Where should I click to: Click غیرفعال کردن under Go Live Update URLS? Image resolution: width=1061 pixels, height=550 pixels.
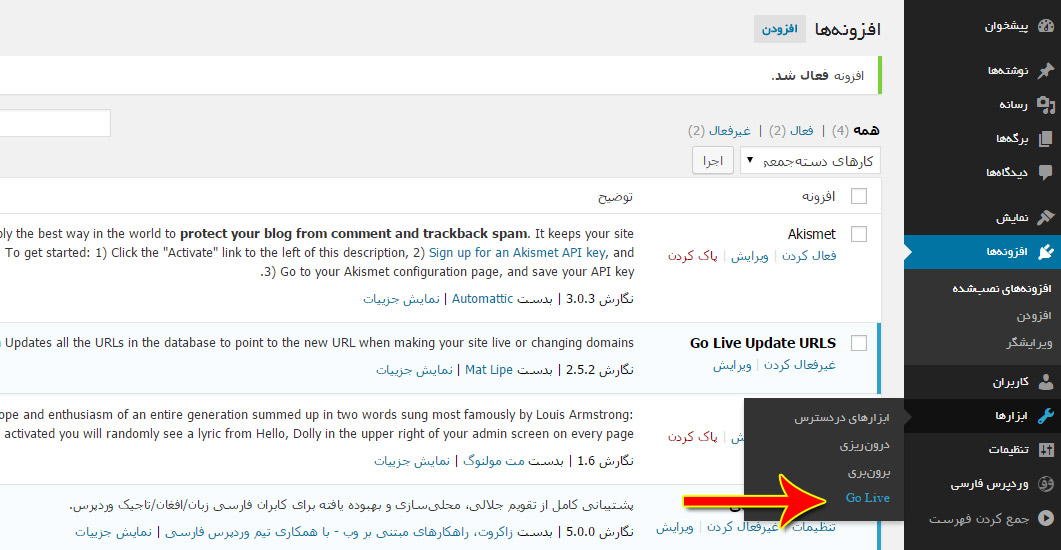(800, 365)
